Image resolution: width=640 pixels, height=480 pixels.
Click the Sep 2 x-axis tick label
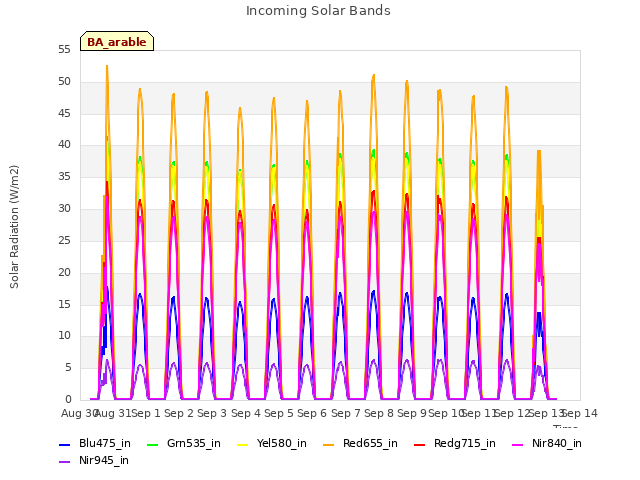(179, 413)
